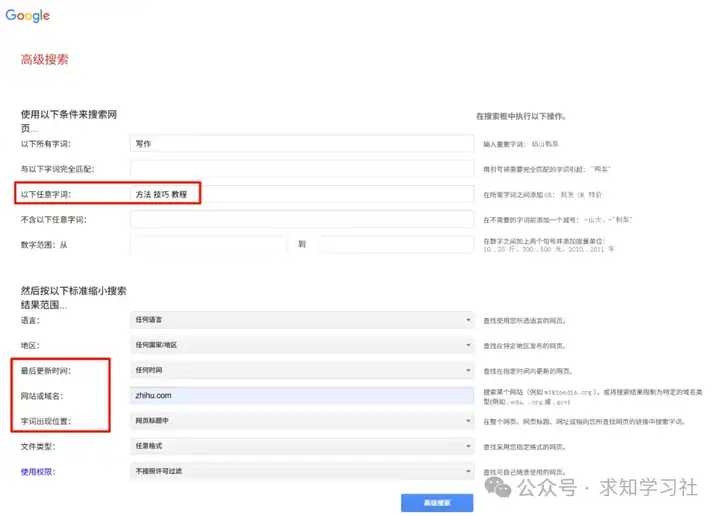Click the Google logo

point(28,16)
